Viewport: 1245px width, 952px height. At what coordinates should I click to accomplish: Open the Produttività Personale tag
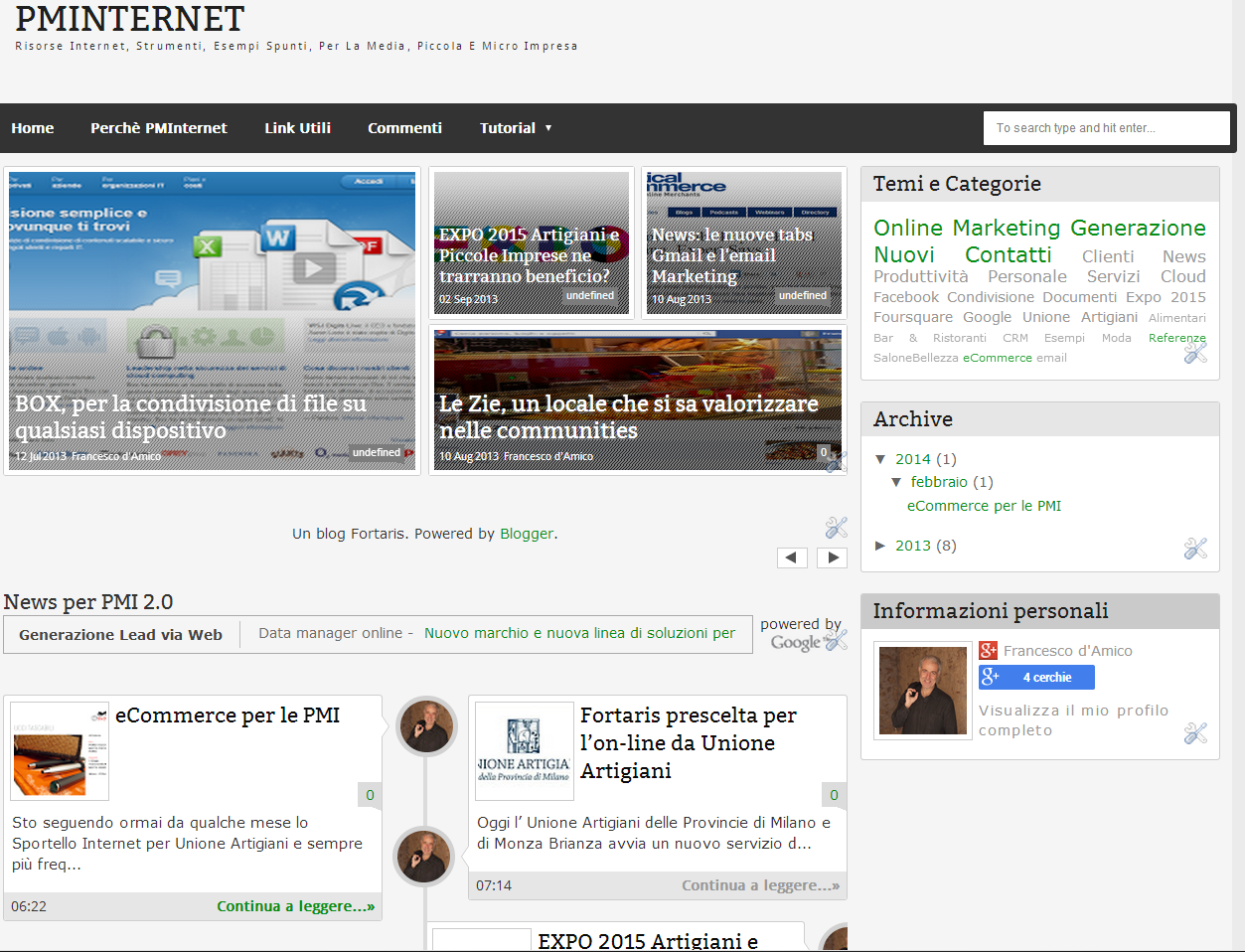pos(971,276)
